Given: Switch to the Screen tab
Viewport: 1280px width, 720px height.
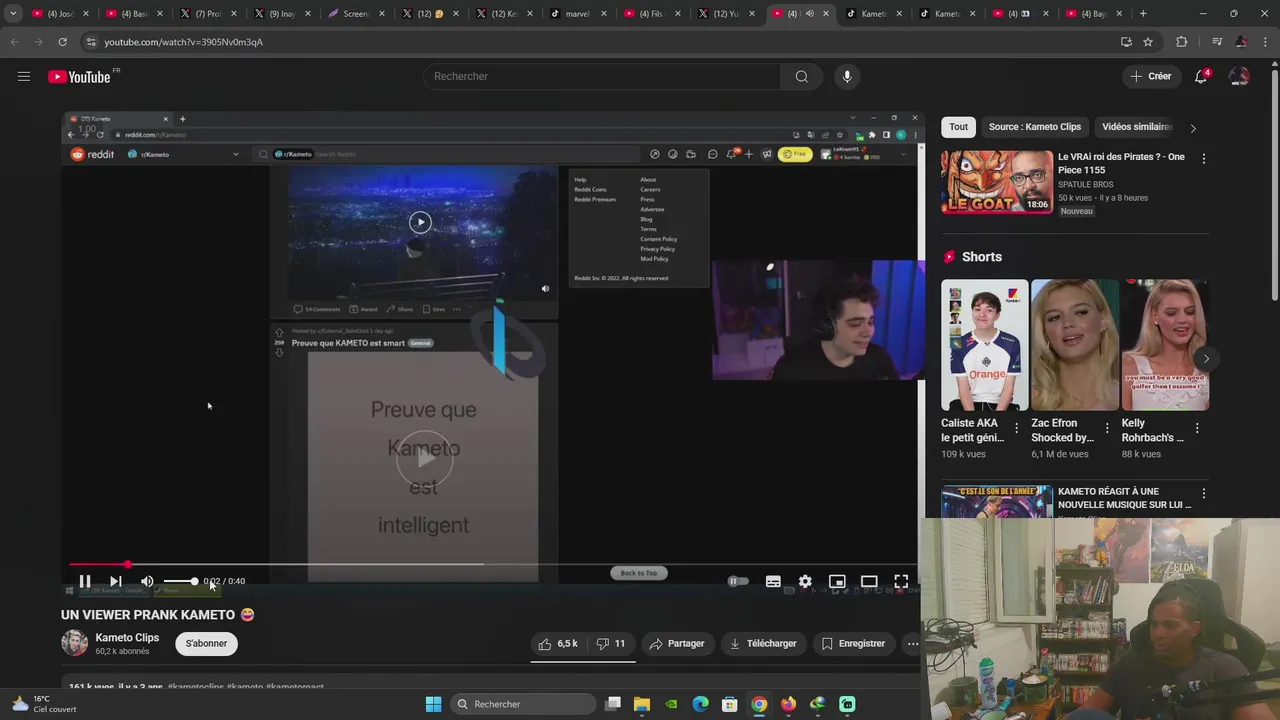Looking at the screenshot, I should [x=355, y=14].
